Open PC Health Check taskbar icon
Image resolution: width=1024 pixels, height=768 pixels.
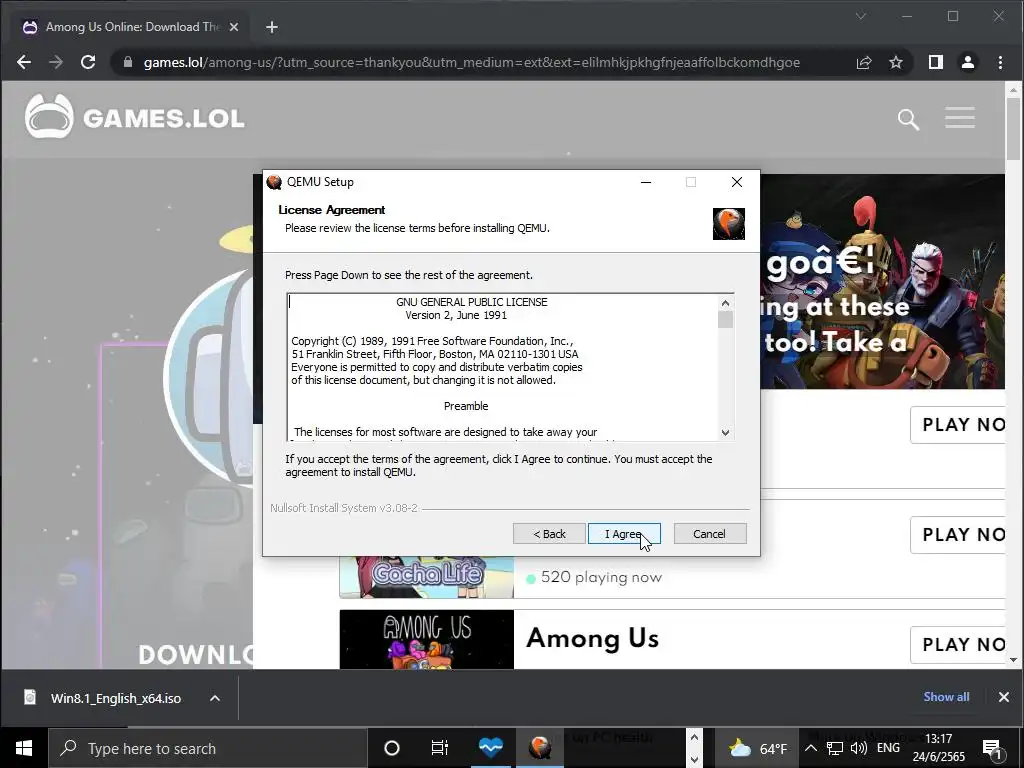click(x=490, y=748)
